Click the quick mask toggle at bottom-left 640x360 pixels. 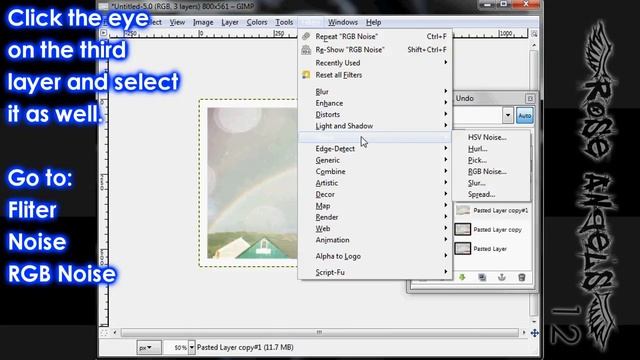[x=104, y=333]
